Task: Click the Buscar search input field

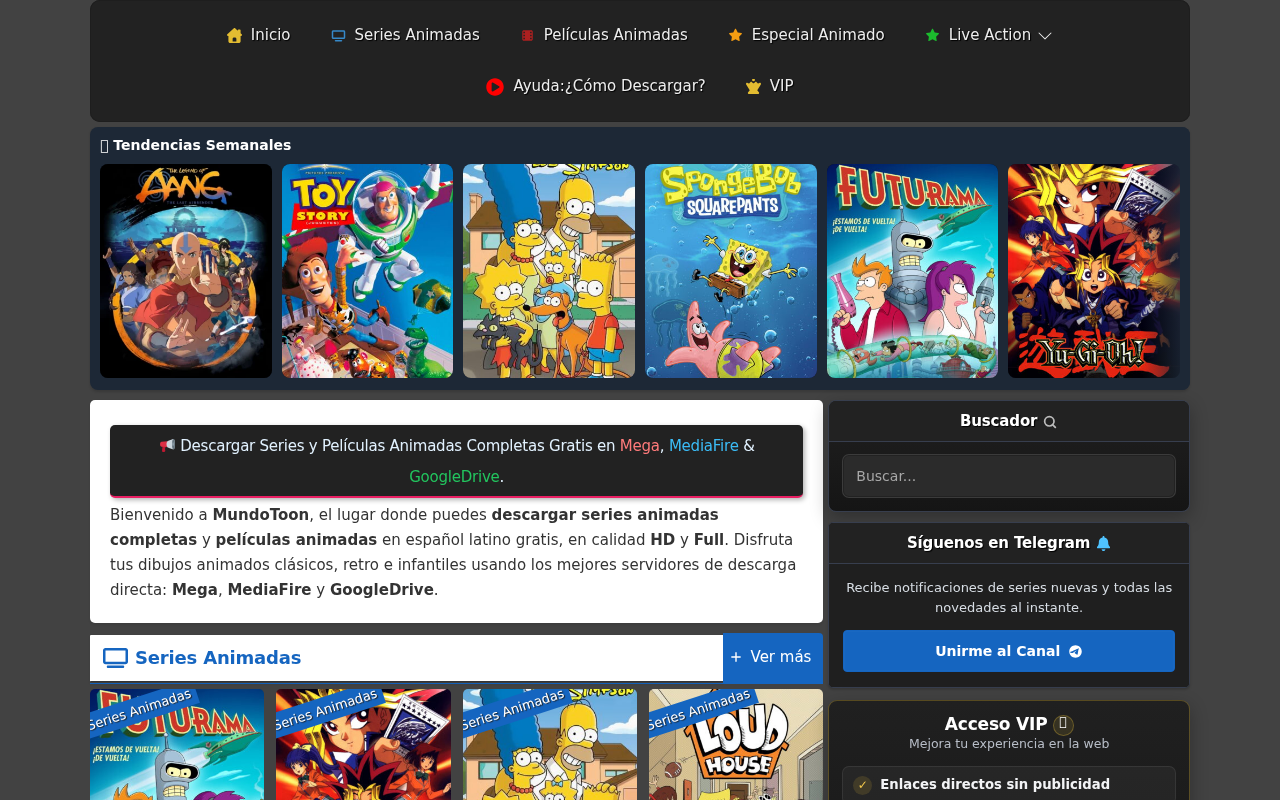Action: 1009,476
